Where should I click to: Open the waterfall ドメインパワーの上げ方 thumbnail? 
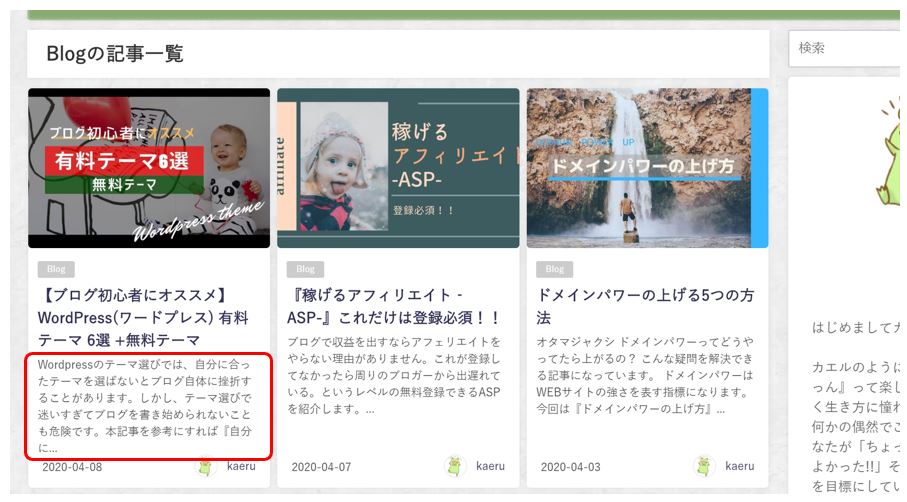tap(647, 168)
